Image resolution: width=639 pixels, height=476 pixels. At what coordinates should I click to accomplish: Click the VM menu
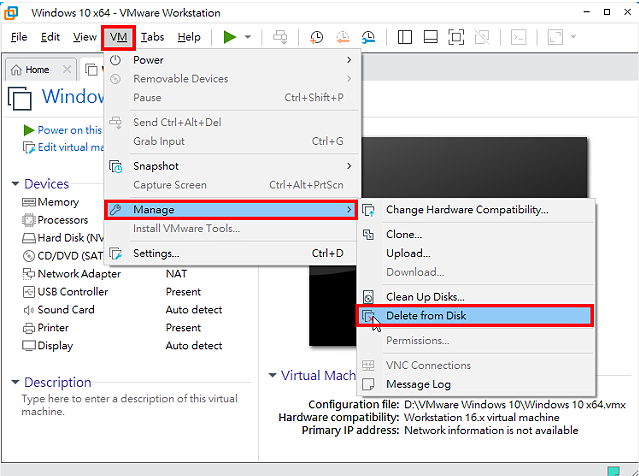click(118, 37)
